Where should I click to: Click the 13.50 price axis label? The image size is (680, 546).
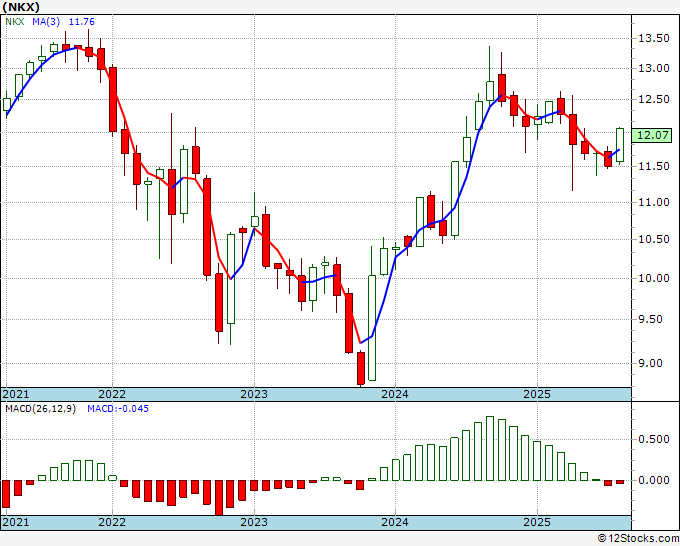coord(654,39)
